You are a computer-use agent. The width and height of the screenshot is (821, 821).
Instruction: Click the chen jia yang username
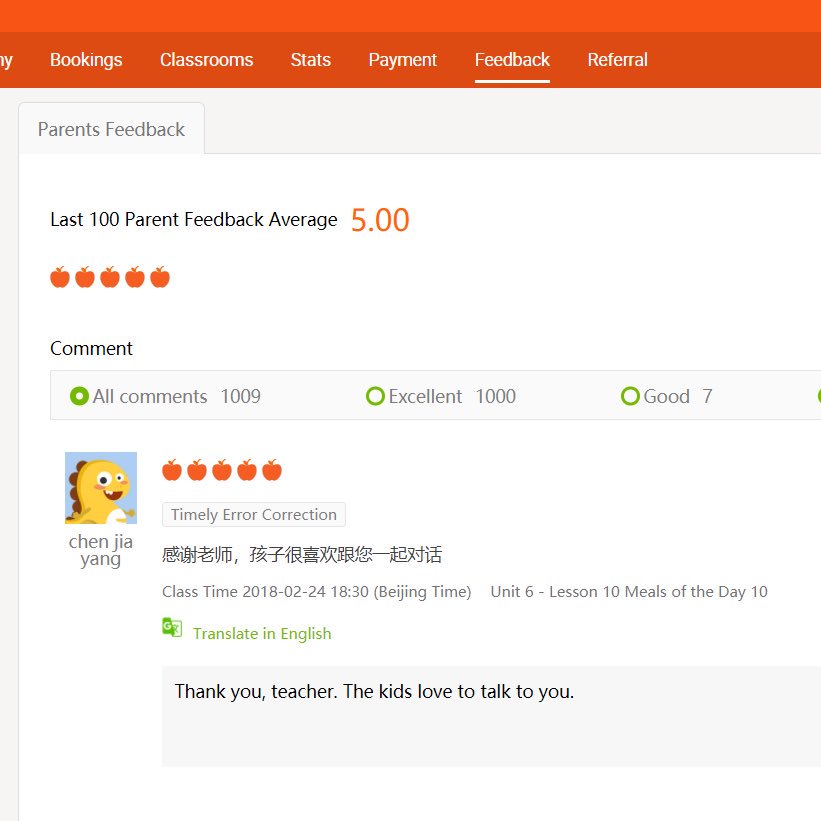tap(101, 550)
